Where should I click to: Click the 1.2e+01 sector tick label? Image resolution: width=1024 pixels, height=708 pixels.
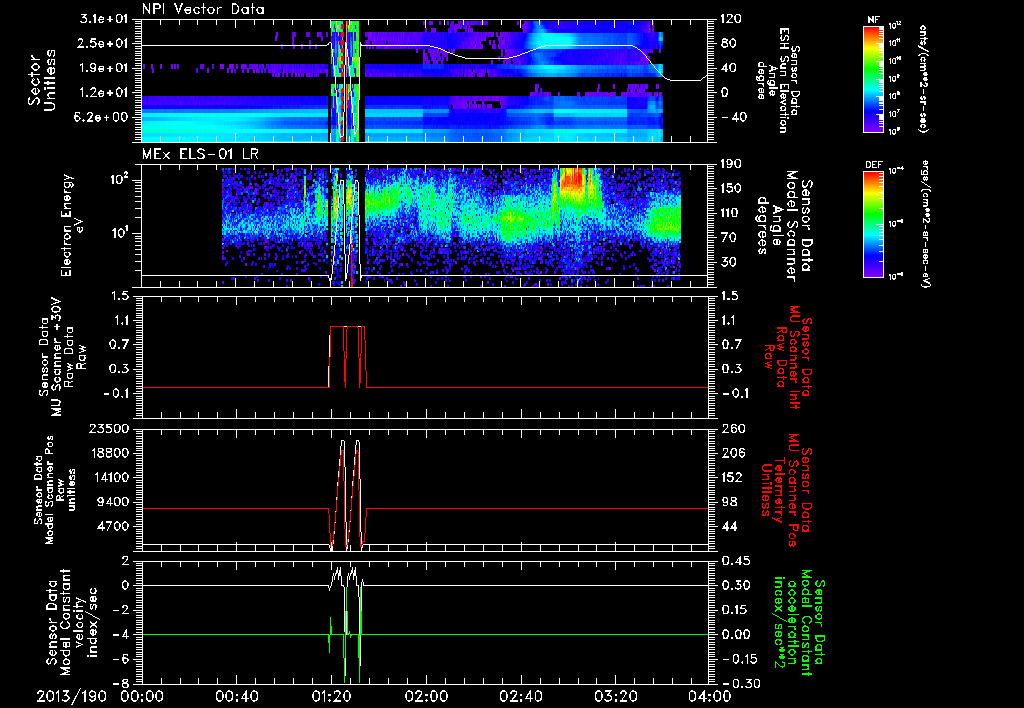click(x=104, y=93)
